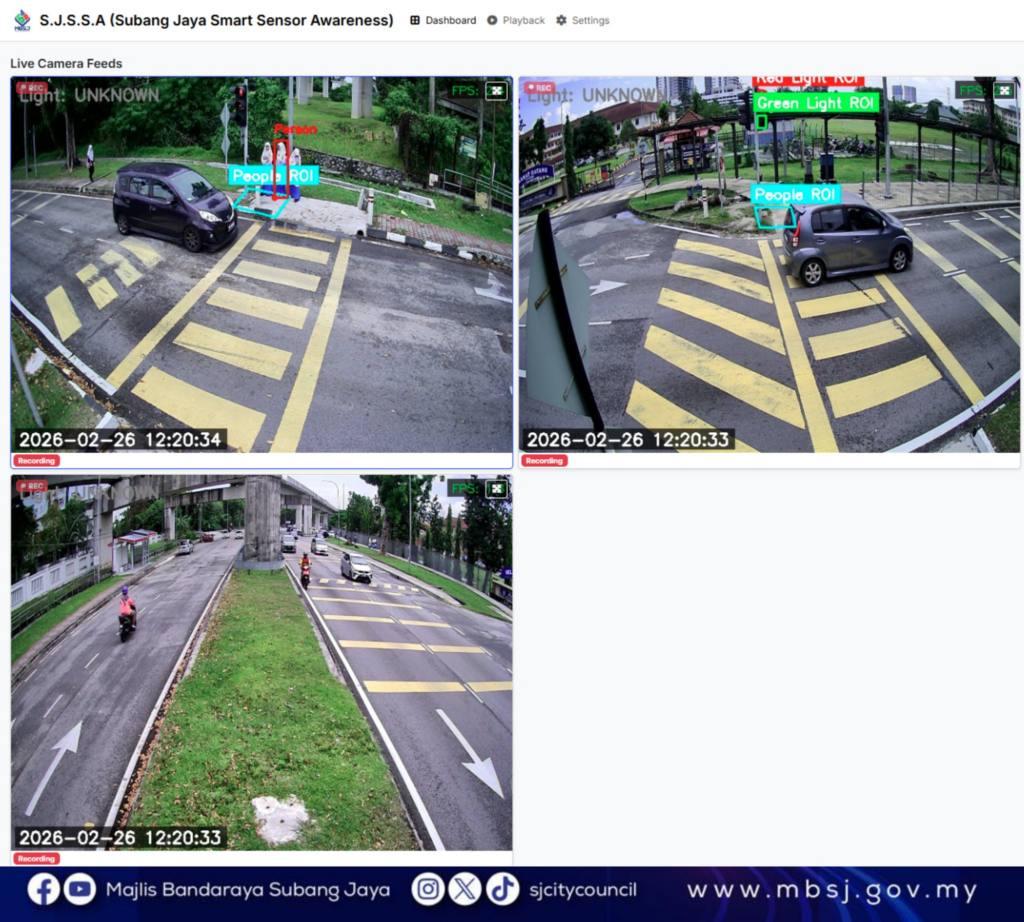Image resolution: width=1024 pixels, height=922 pixels.
Task: Click REC indicator on first camera feed
Action: click(x=31, y=88)
